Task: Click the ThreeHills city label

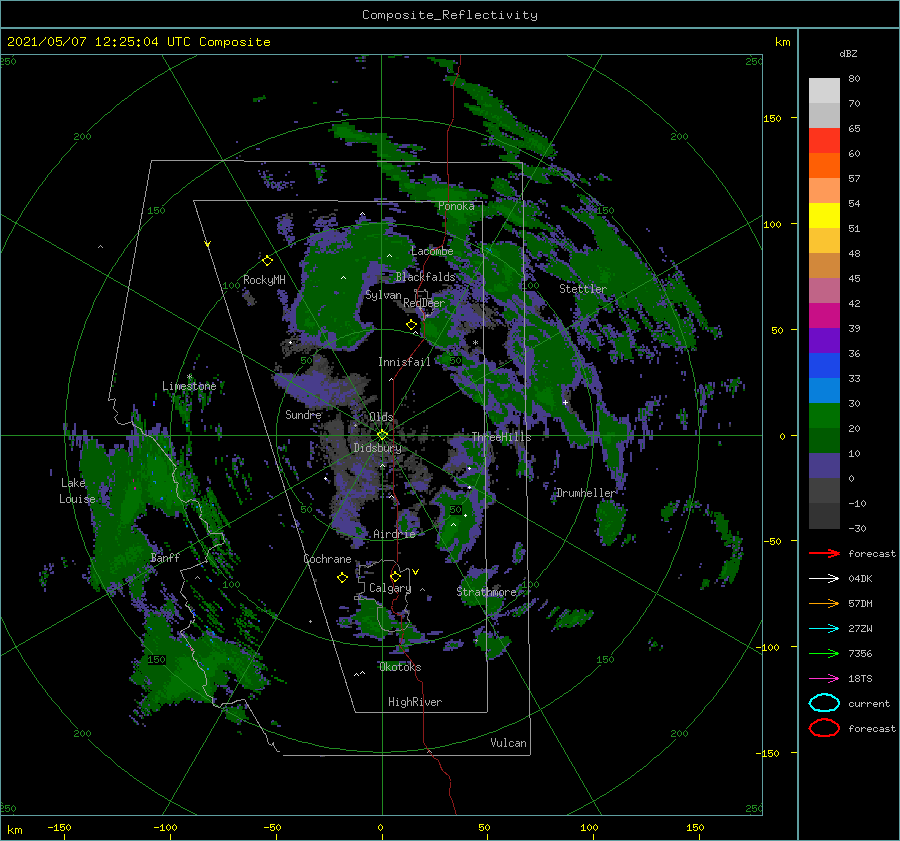Action: coord(501,437)
